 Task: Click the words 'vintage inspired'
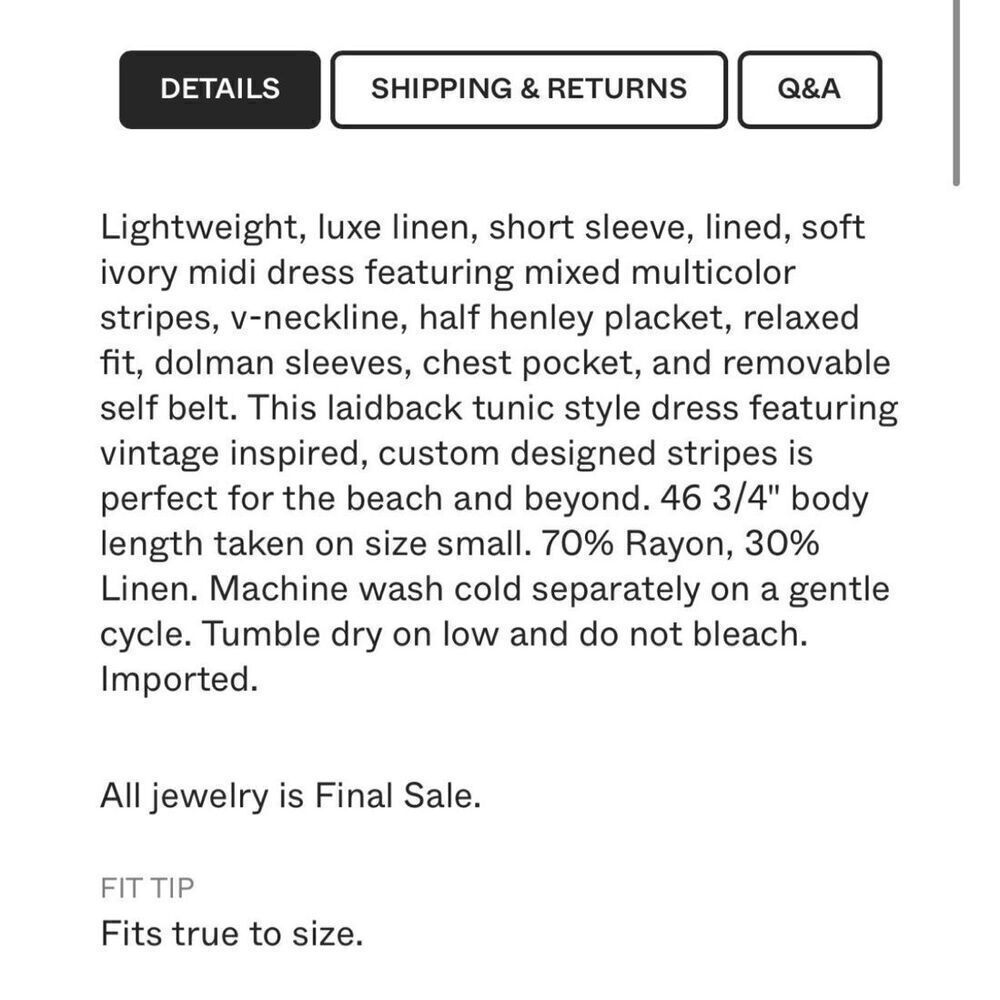tap(234, 453)
